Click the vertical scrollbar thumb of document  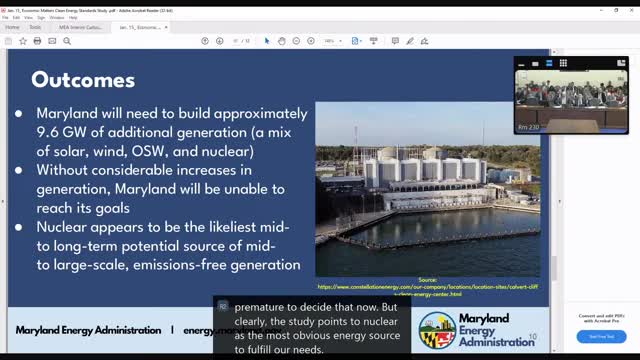554,268
